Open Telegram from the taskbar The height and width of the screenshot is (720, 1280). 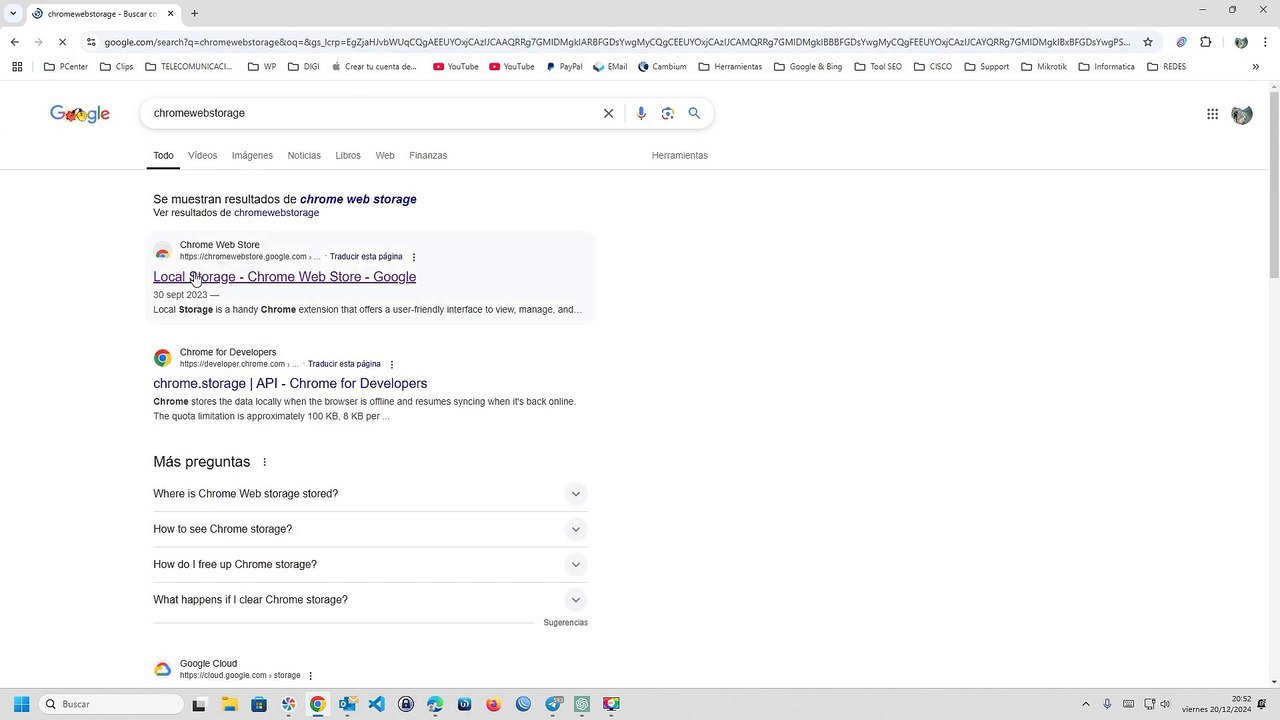point(553,704)
